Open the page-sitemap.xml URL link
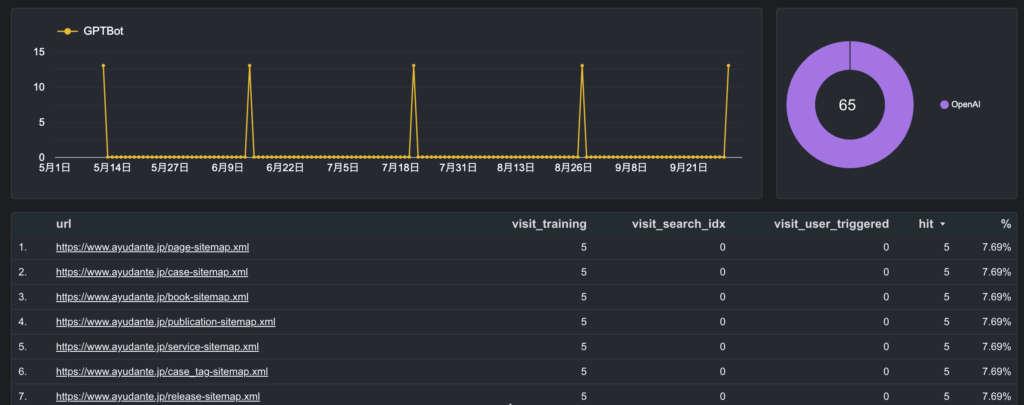Viewport: 1024px width, 405px height. 152,248
